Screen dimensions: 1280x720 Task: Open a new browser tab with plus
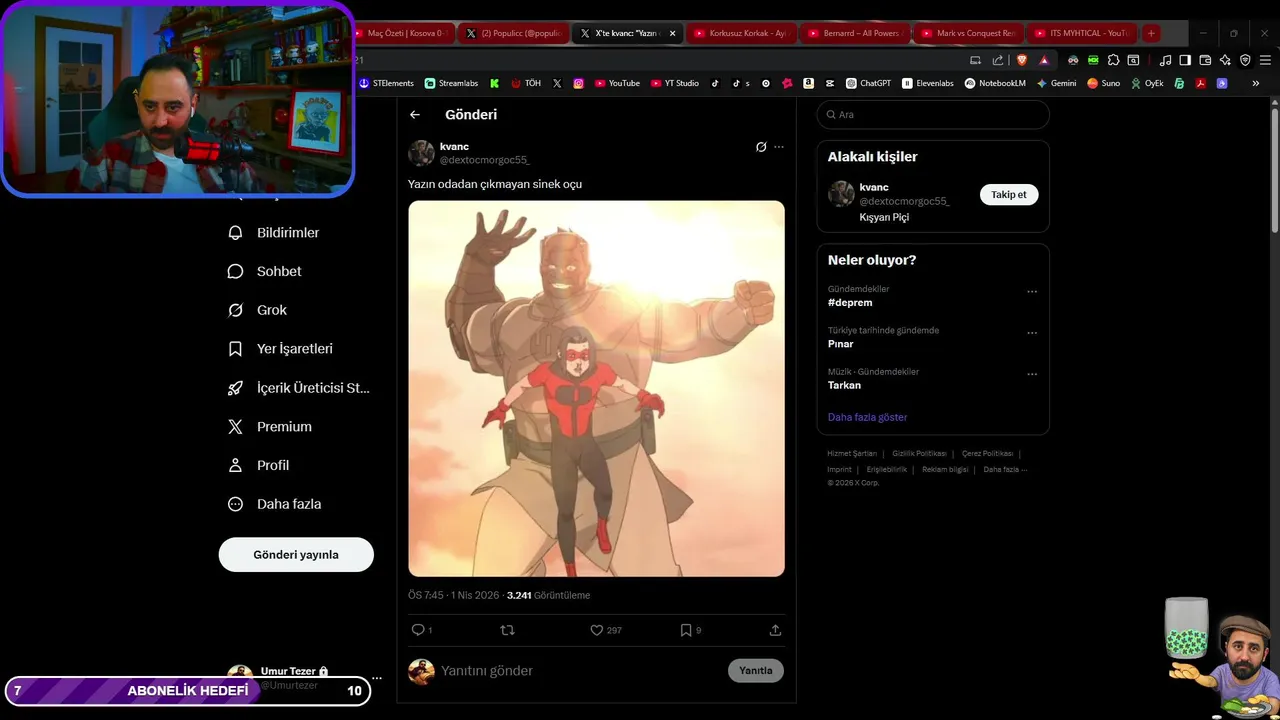(x=1151, y=33)
